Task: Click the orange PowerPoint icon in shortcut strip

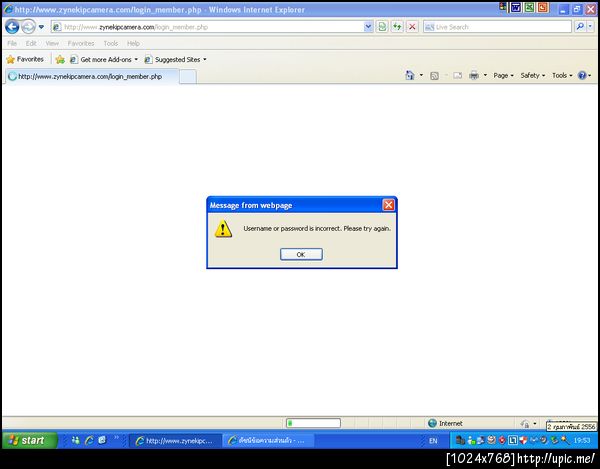Action: pos(543,8)
